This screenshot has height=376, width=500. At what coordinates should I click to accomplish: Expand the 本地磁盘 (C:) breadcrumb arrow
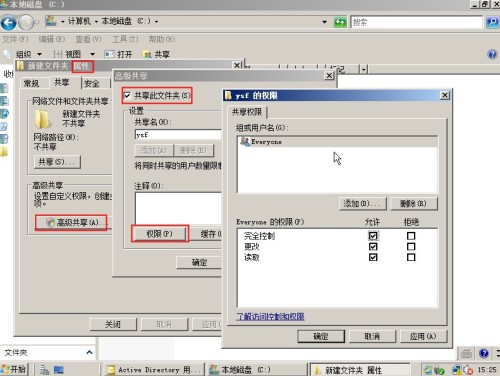pyautogui.click(x=156, y=22)
